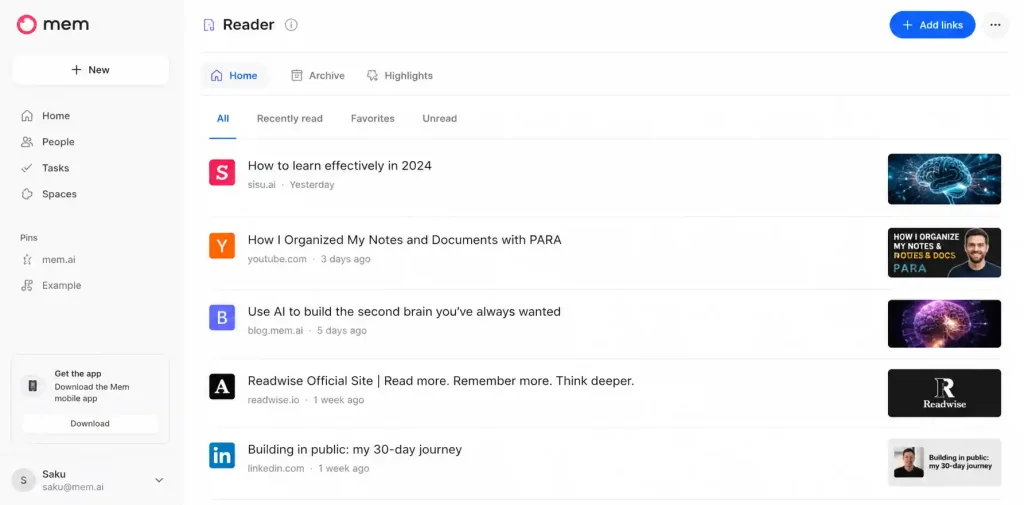Screen dimensions: 1024x505
Task: Click the mobile phone app icon
Action: coord(33,386)
